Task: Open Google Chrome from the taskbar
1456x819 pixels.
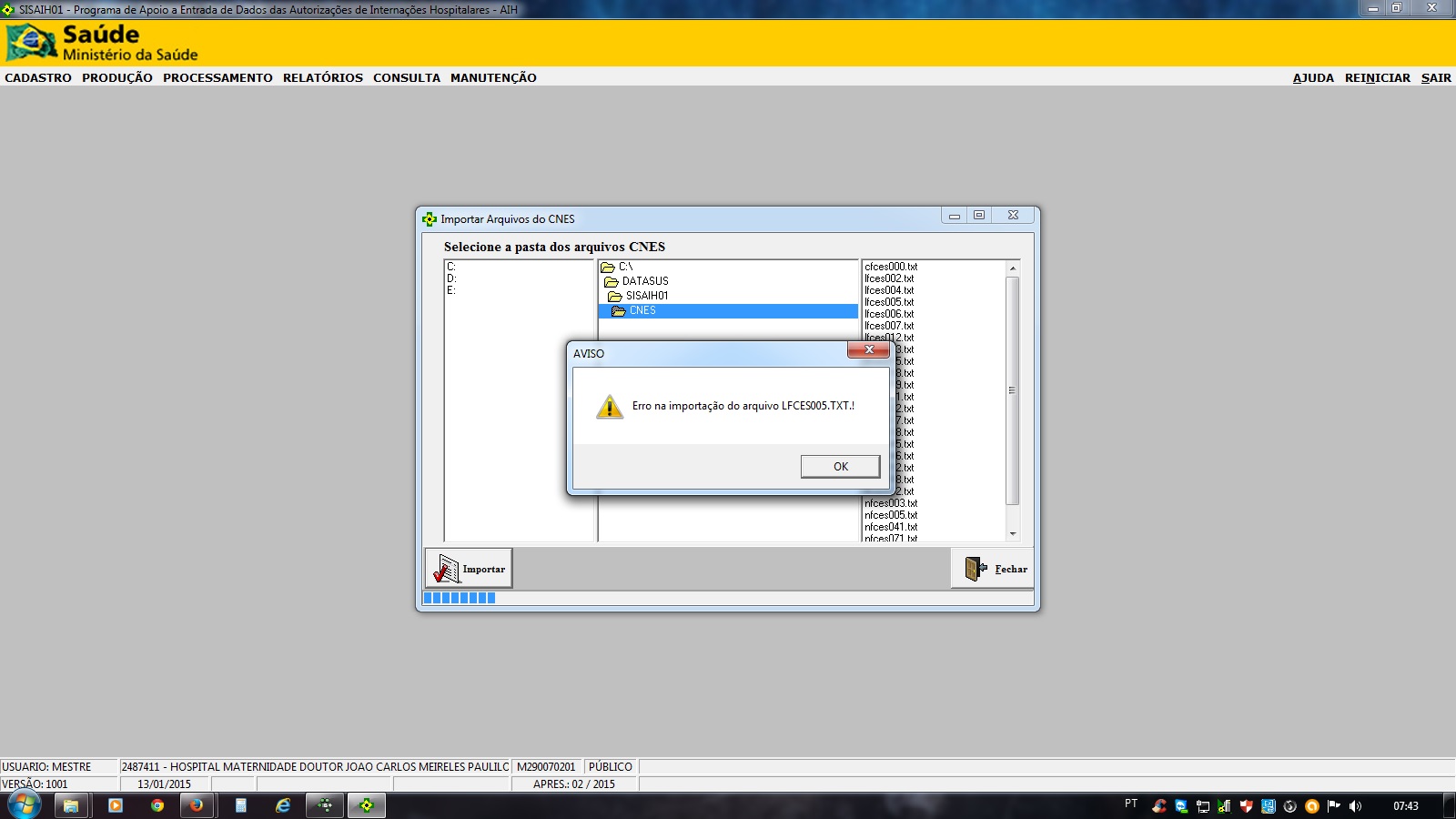Action: point(157,805)
